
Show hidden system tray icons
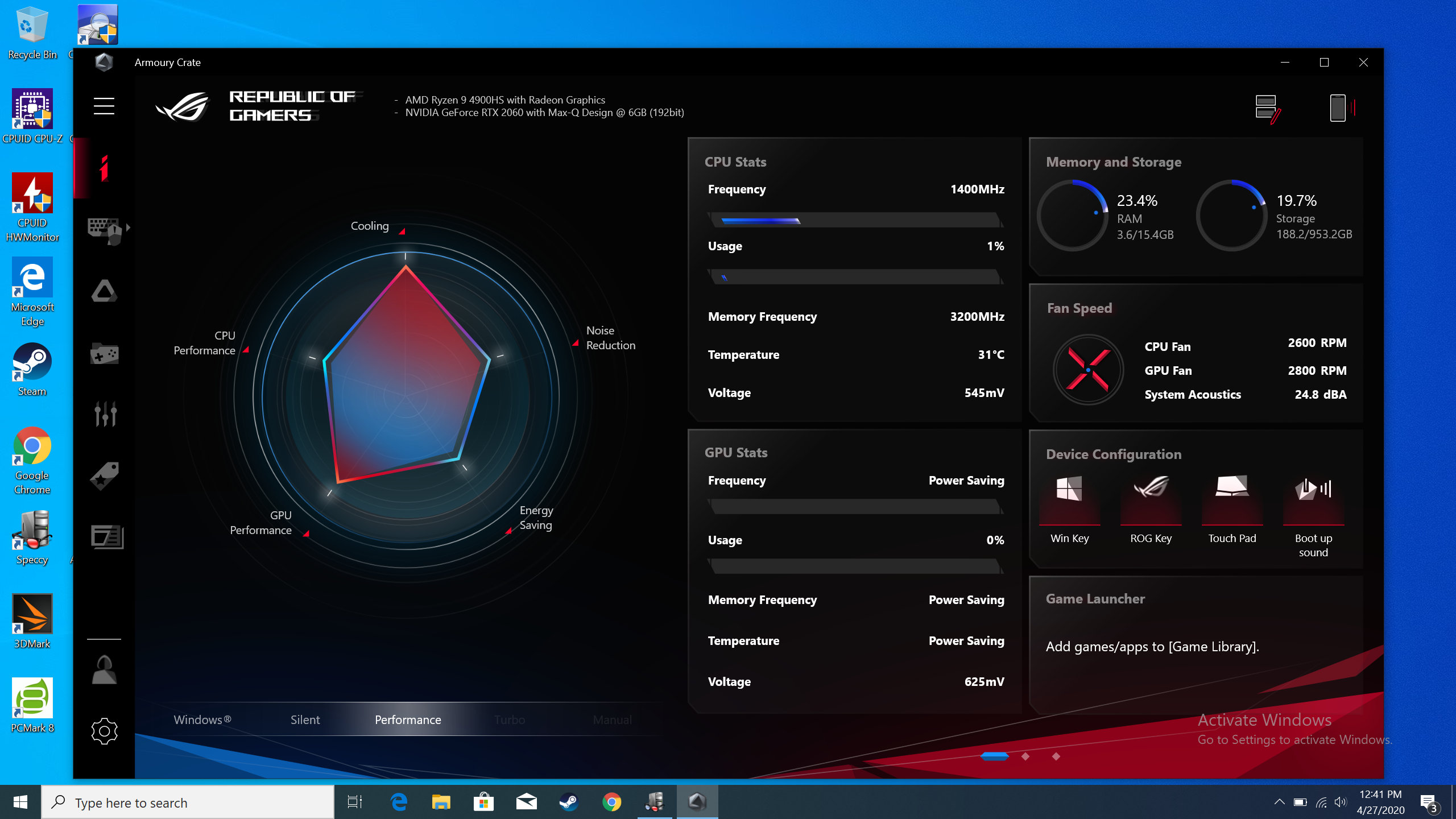click(1279, 802)
